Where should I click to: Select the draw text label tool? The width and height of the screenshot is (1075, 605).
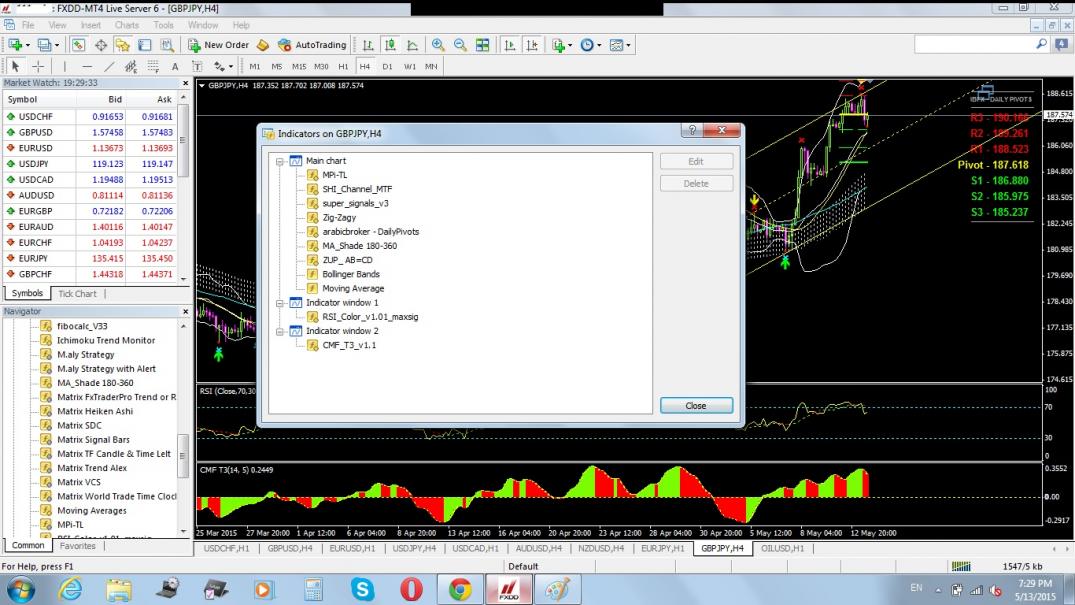pyautogui.click(x=197, y=66)
